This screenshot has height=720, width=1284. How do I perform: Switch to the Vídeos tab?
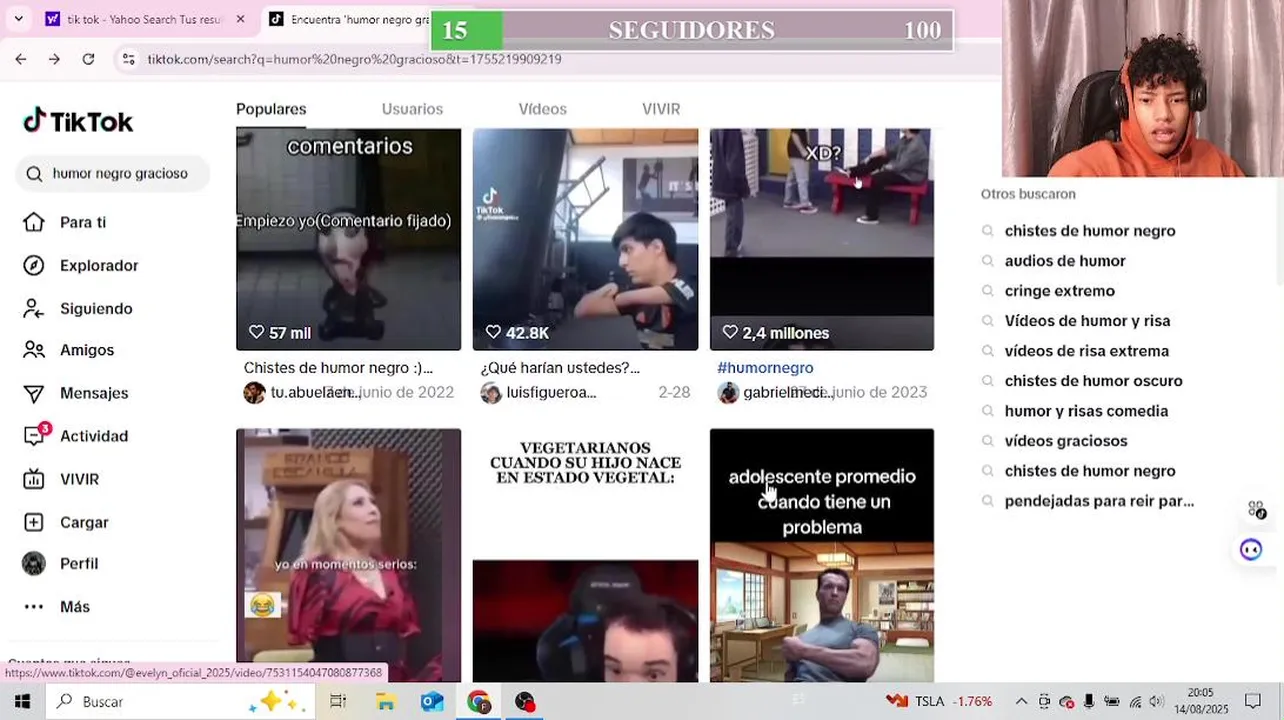[x=542, y=109]
